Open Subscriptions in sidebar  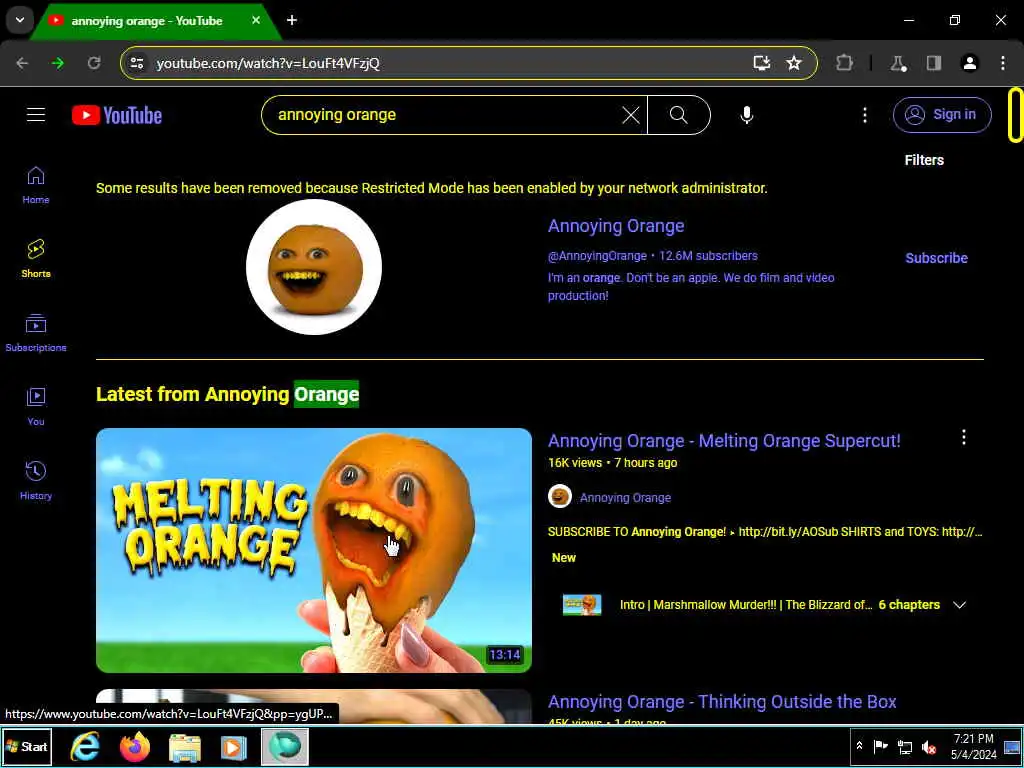click(x=36, y=333)
